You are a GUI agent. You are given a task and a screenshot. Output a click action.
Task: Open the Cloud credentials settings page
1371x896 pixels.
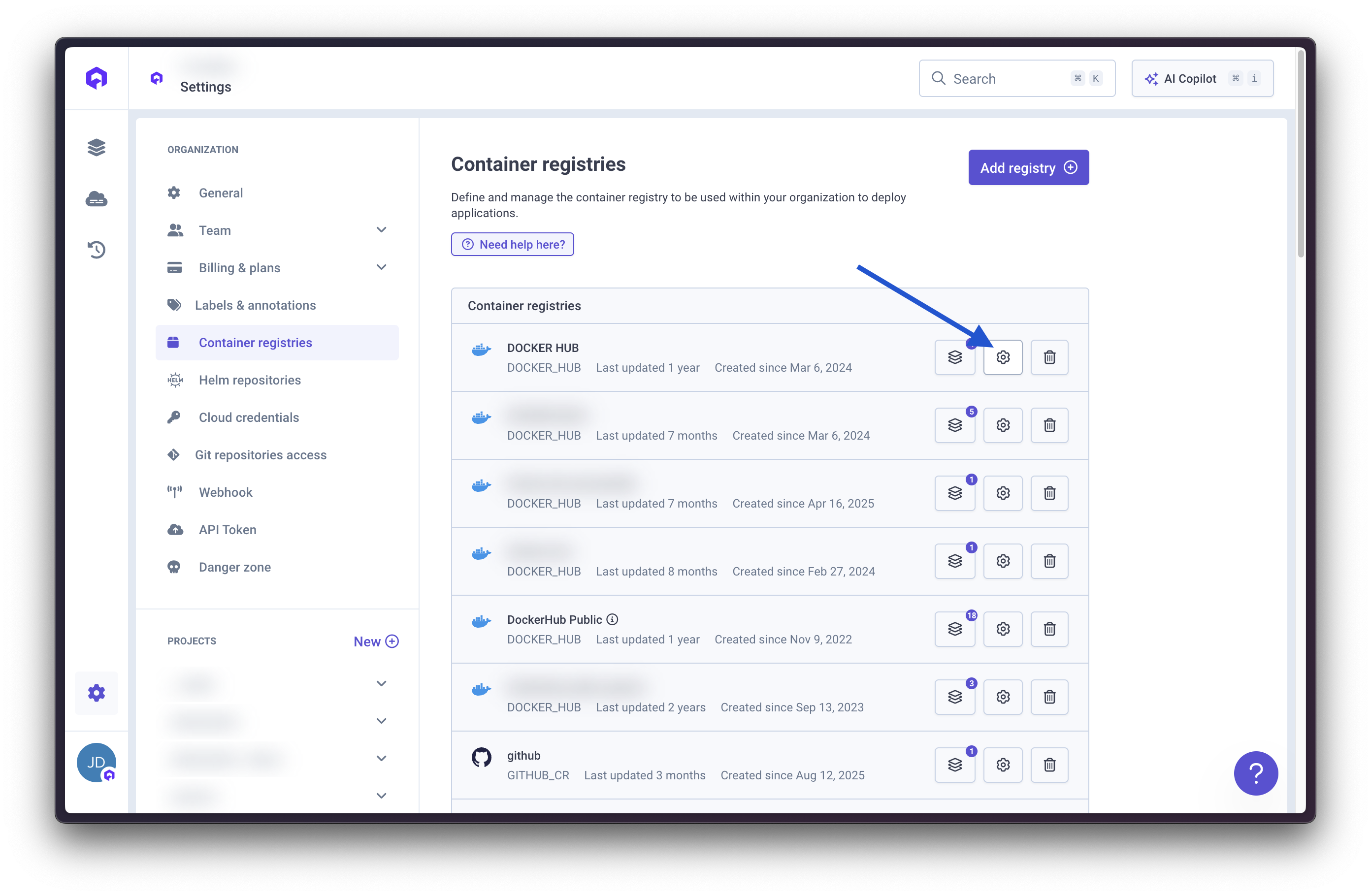click(x=248, y=417)
